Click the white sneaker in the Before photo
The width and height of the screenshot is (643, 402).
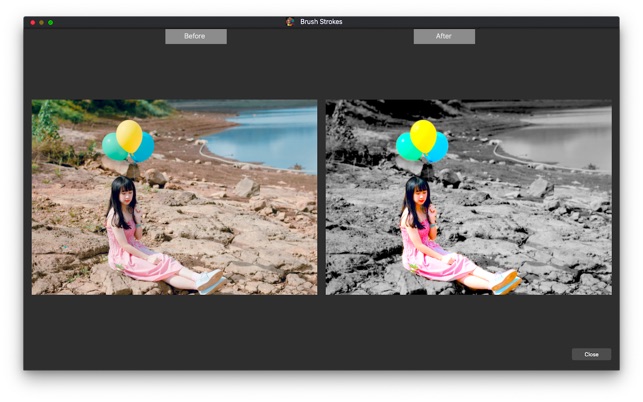210,281
